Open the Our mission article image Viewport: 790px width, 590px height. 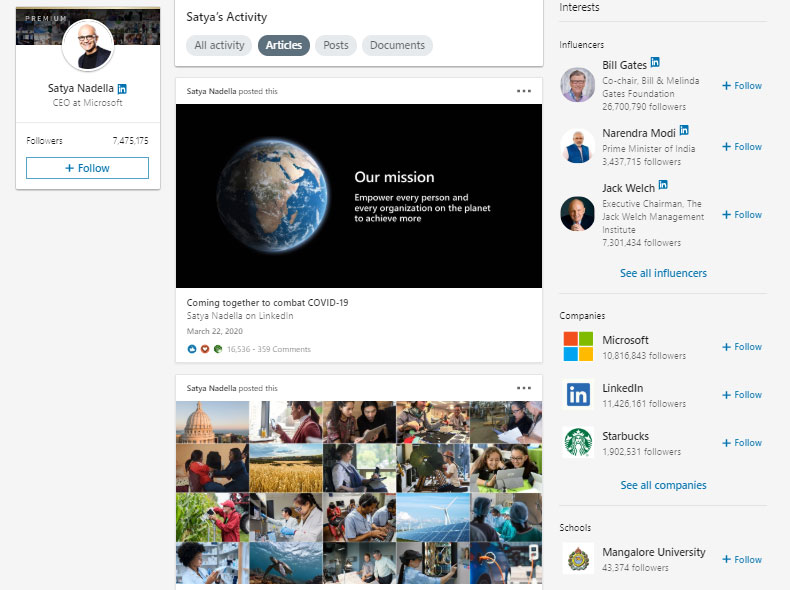[x=359, y=196]
